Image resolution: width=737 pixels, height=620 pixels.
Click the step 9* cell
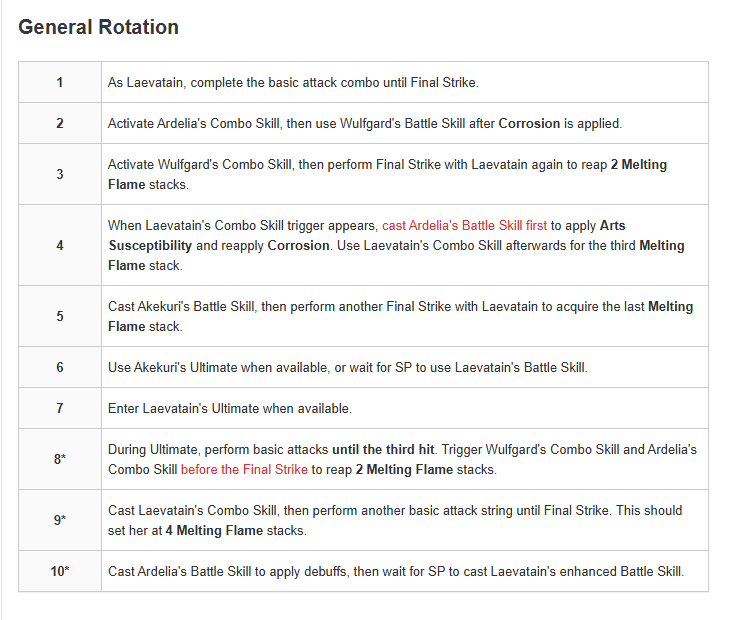[x=60, y=520]
